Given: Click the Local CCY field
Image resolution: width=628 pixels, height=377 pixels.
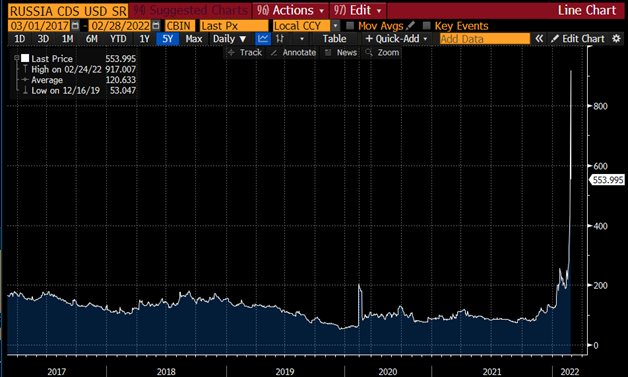Looking at the screenshot, I should (301, 26).
